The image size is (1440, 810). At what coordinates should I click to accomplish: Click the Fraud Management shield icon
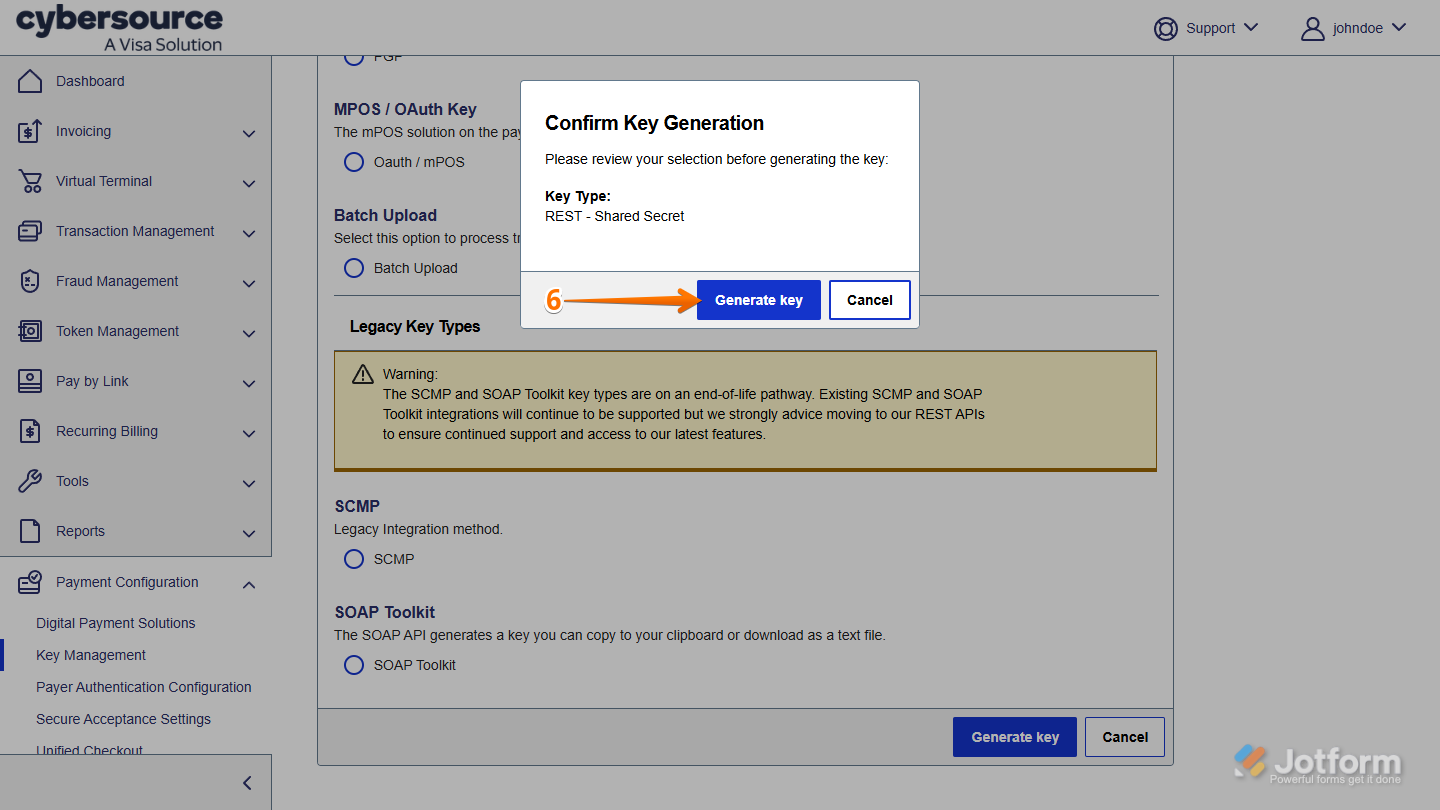[x=30, y=281]
